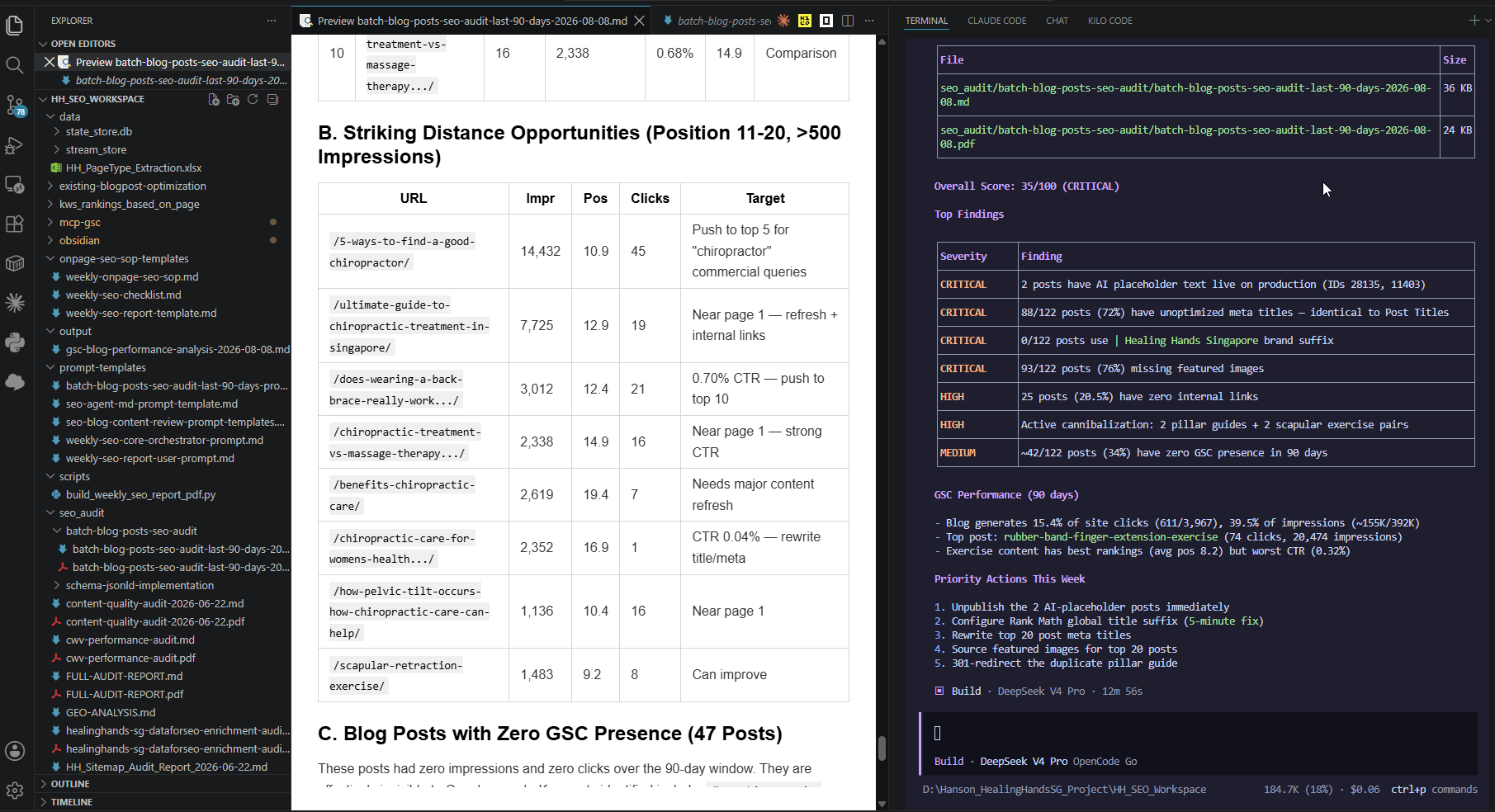Refresh the Explorer file tree
This screenshot has width=1495, height=812.
(x=253, y=99)
